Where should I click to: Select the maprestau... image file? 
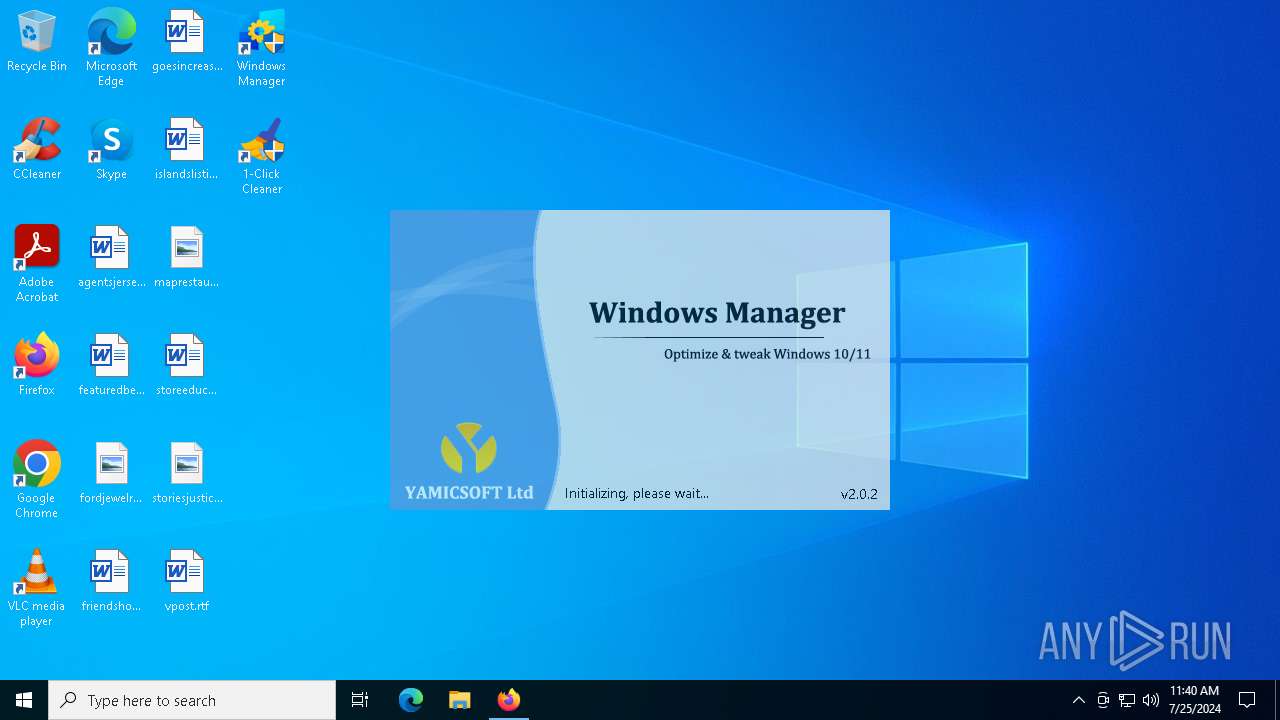[x=186, y=258]
